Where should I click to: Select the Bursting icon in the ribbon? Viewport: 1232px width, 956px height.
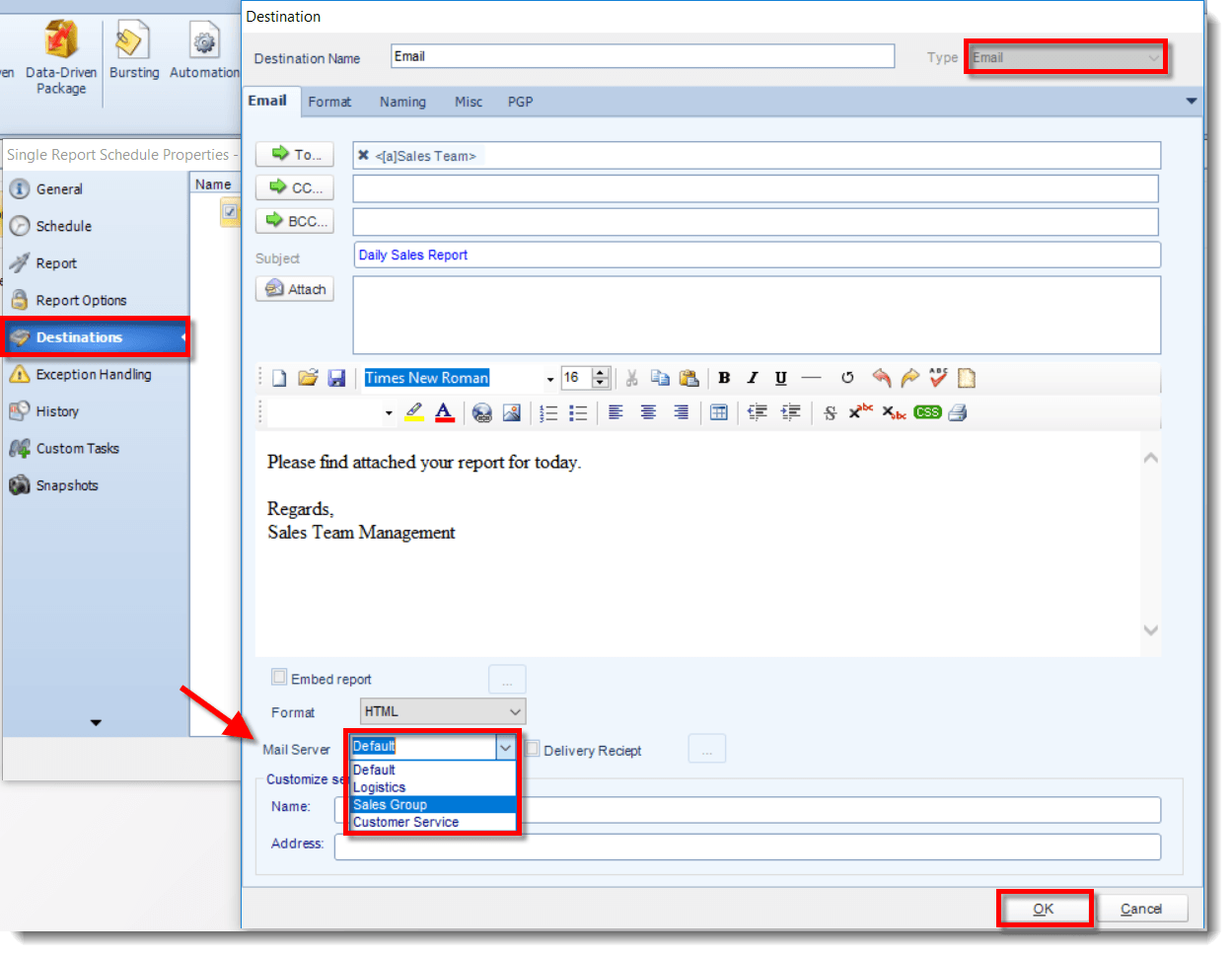(133, 43)
